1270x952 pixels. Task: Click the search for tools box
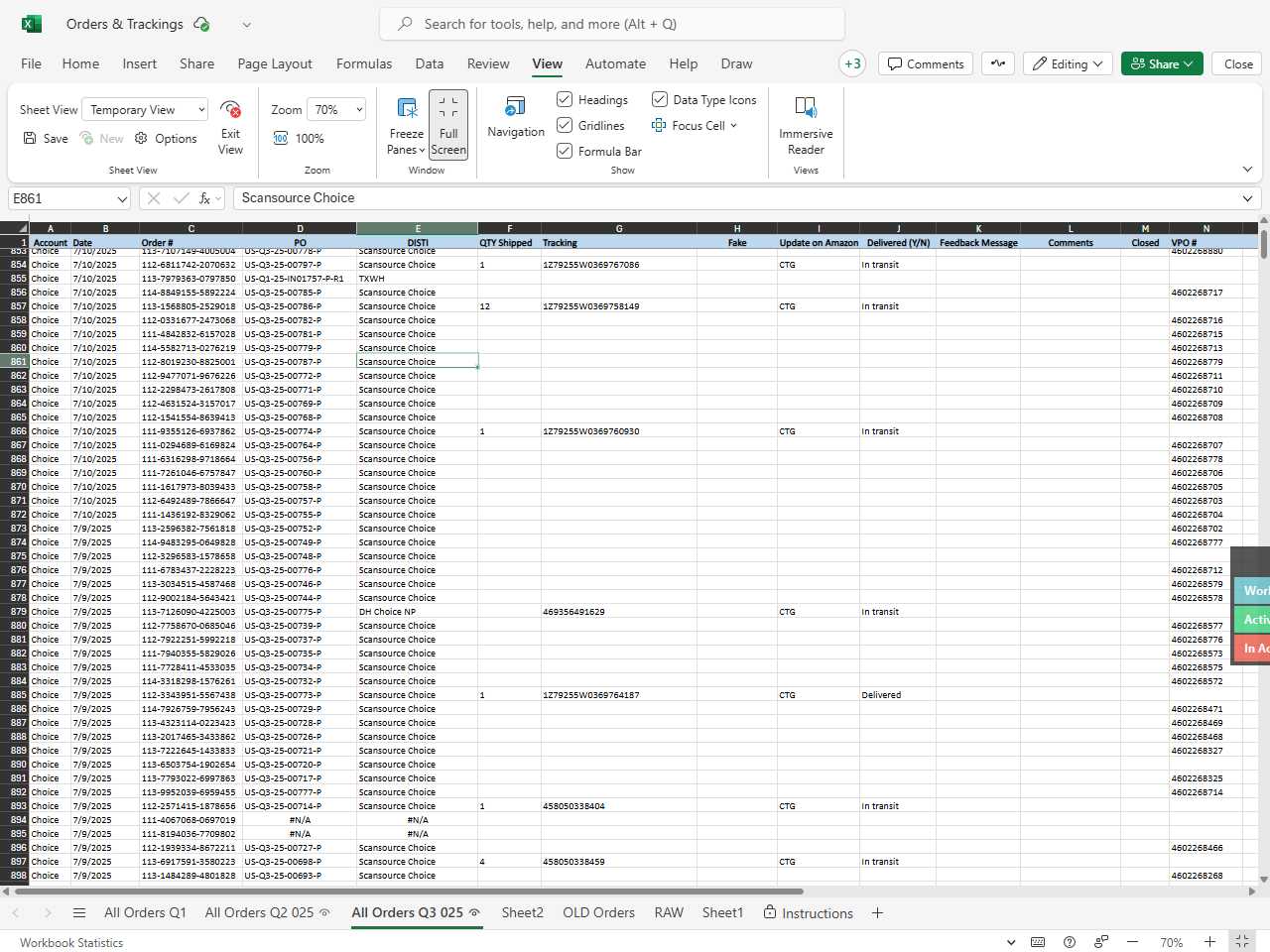click(x=612, y=24)
